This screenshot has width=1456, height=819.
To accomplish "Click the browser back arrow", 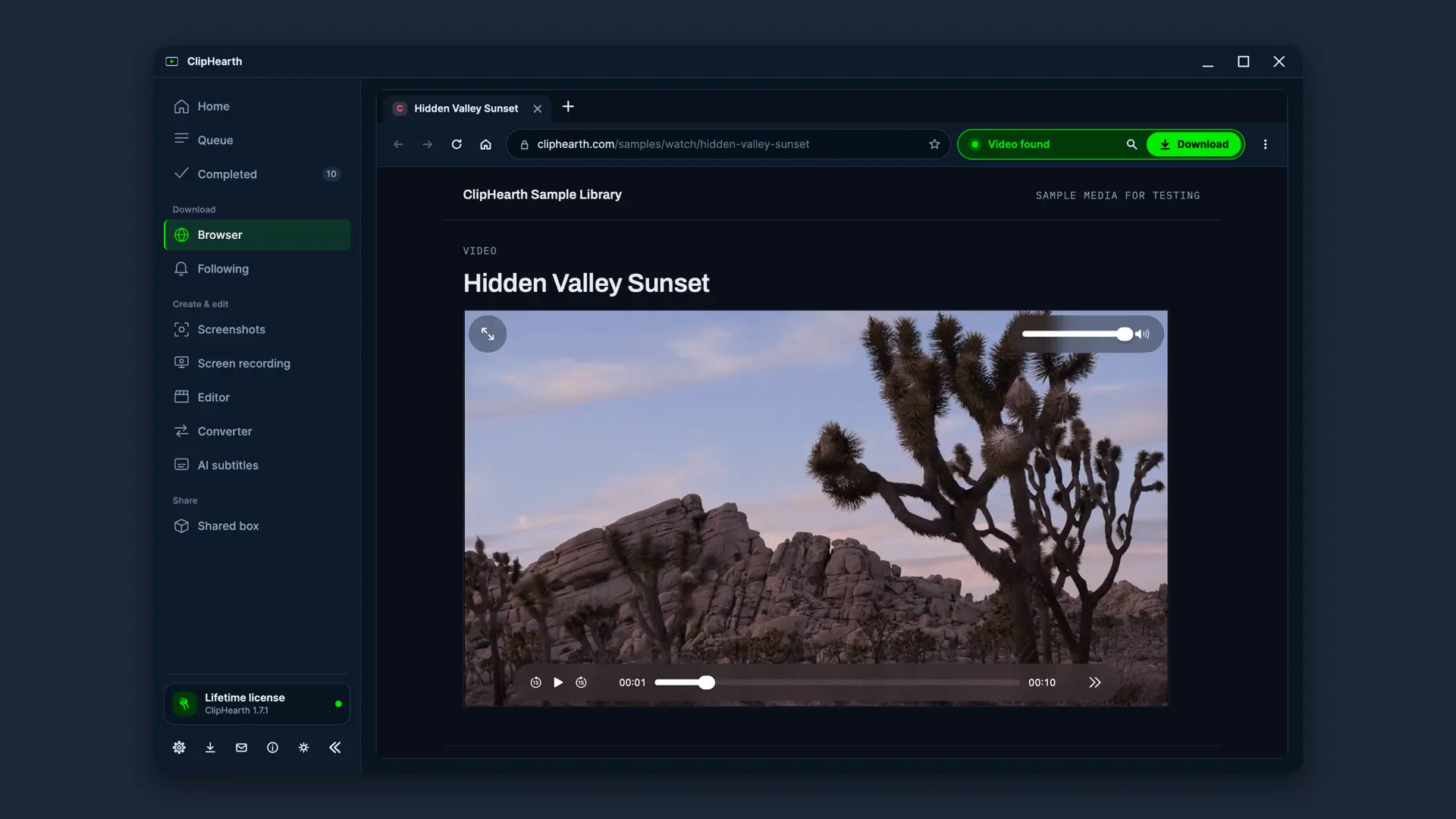I will (x=398, y=144).
